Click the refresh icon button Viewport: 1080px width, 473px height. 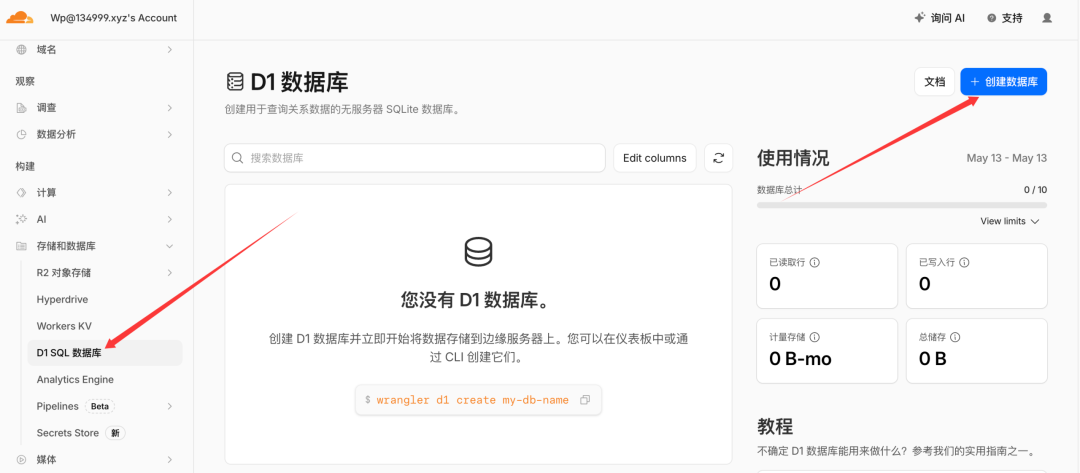tap(718, 158)
